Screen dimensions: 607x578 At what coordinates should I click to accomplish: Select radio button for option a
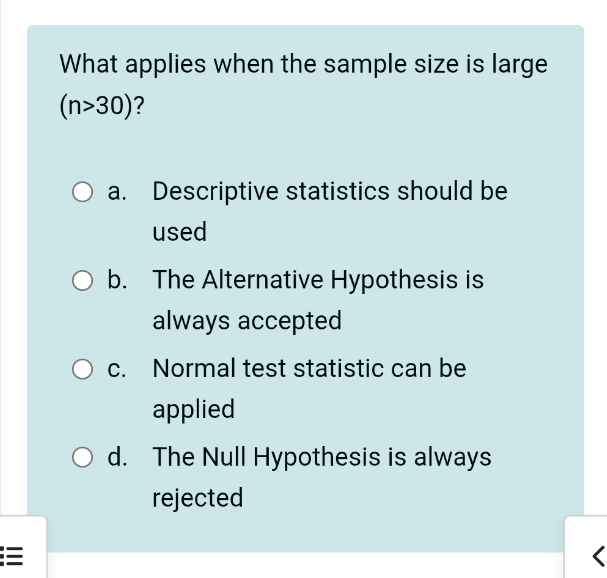82,192
